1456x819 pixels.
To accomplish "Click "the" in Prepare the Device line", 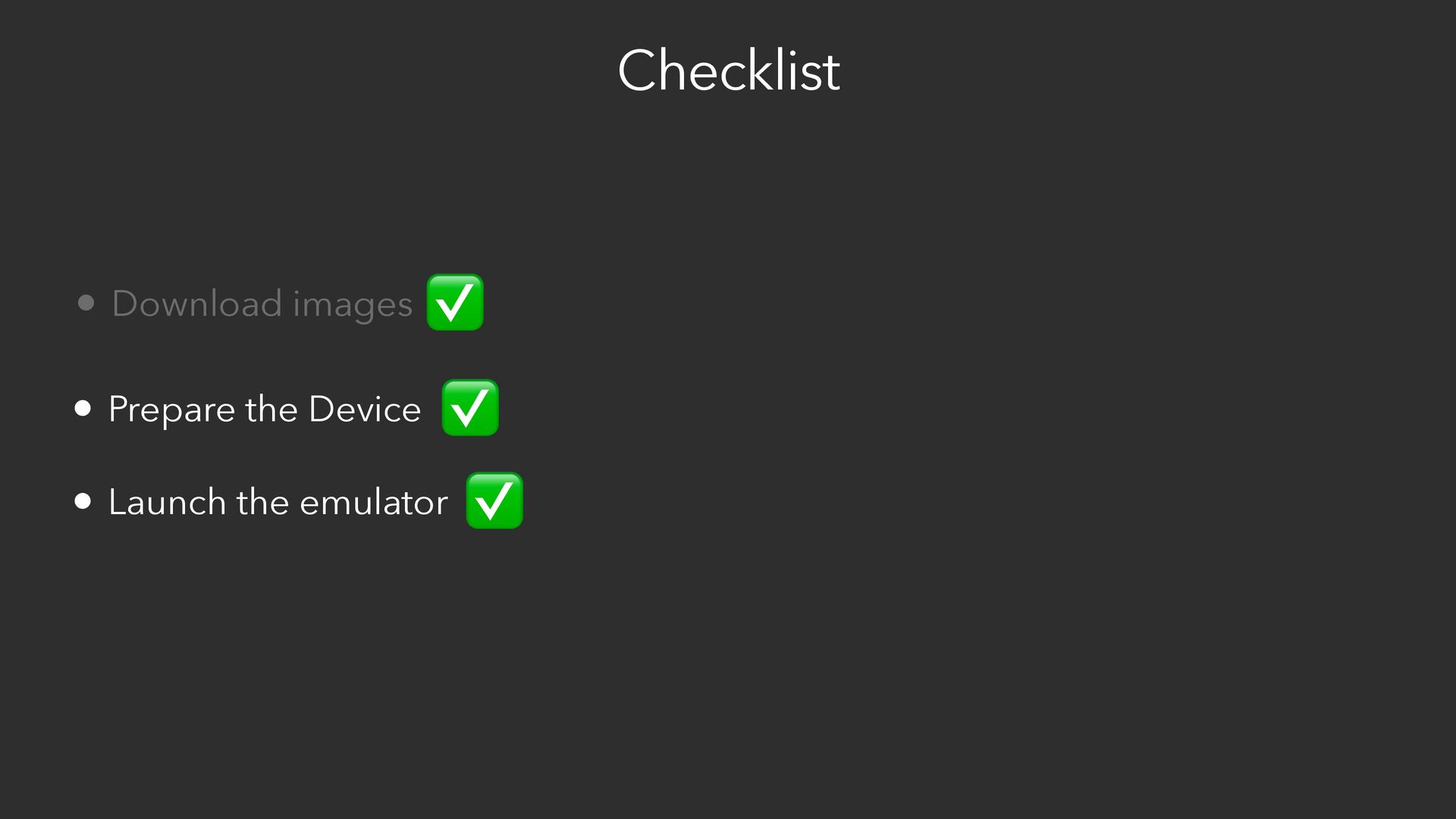I will coord(271,409).
